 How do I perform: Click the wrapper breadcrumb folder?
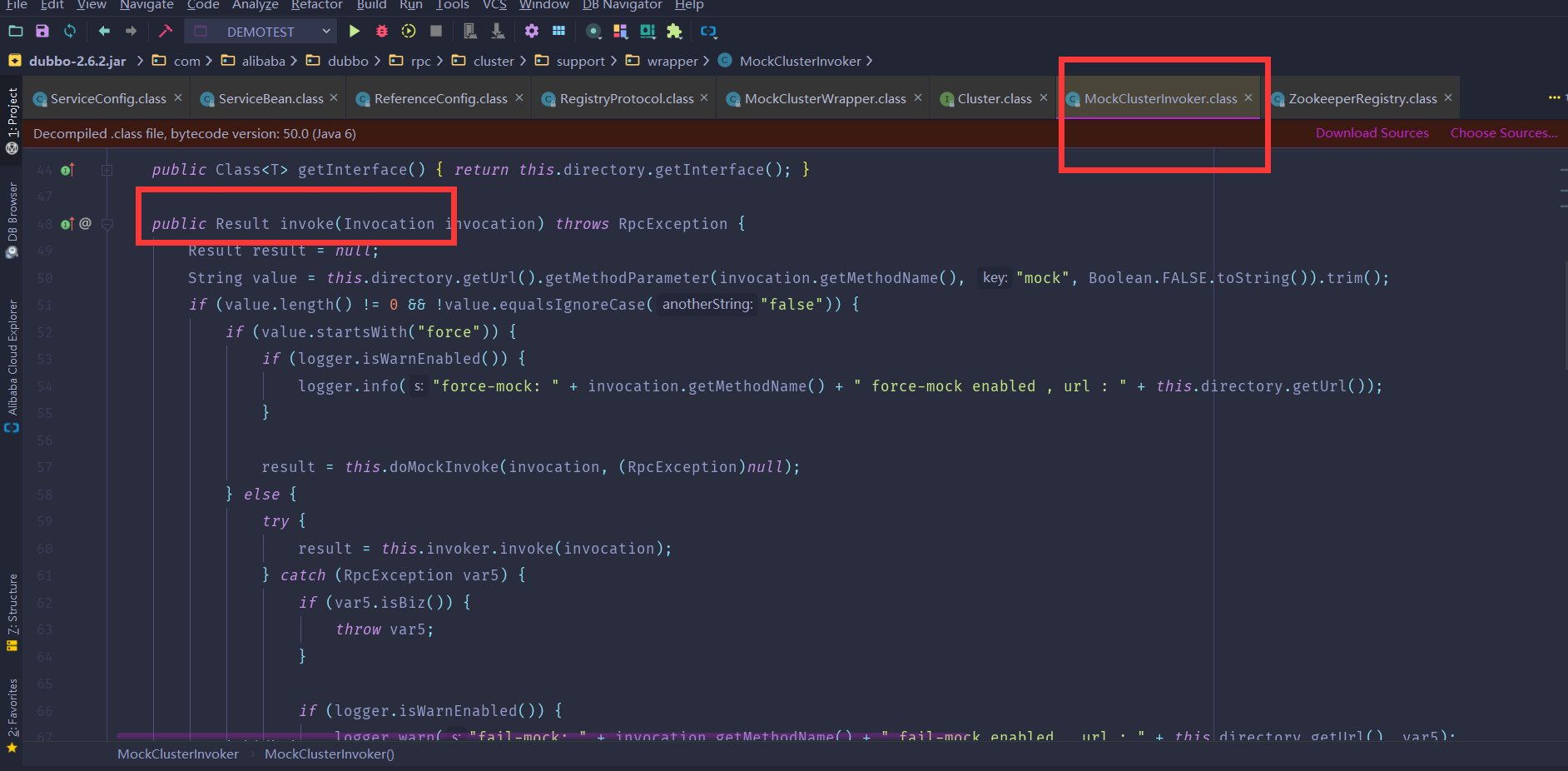pyautogui.click(x=662, y=61)
